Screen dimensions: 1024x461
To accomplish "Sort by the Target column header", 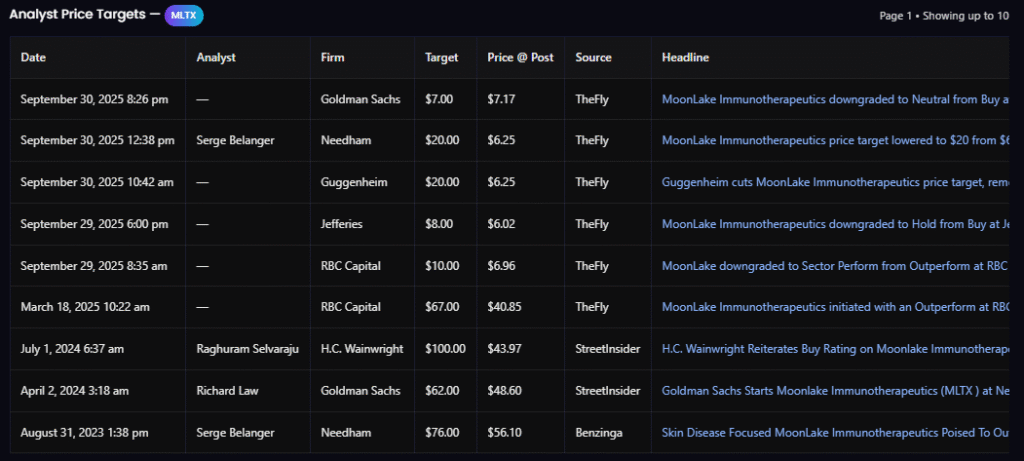I will click(441, 58).
